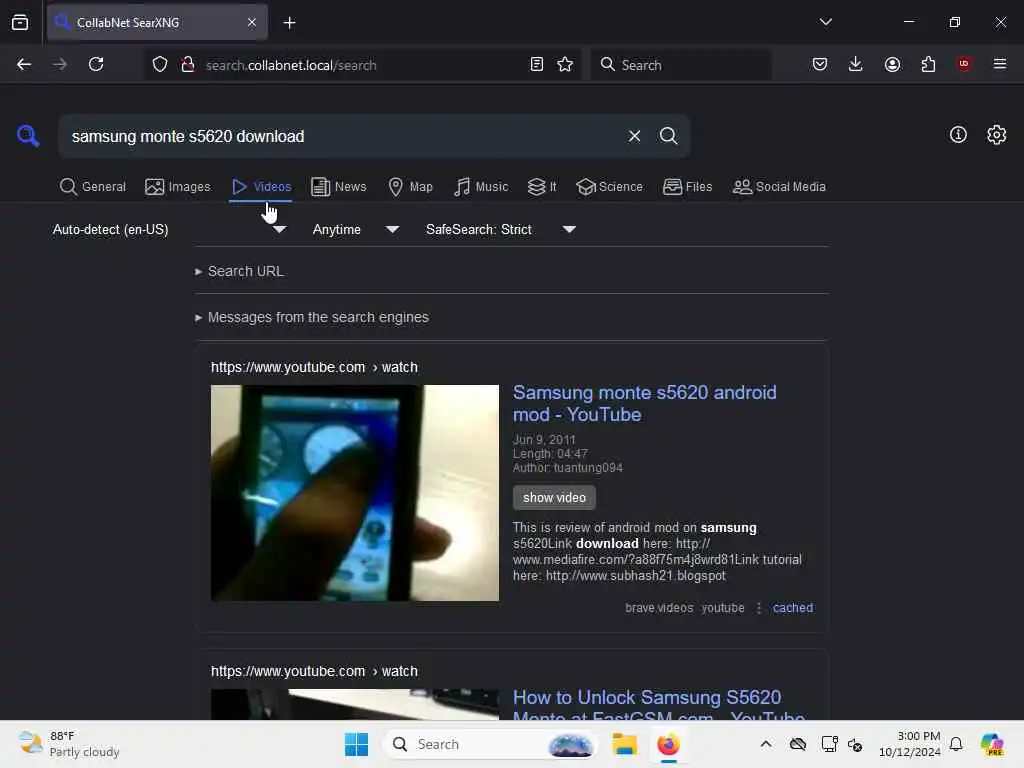Switch to the Music category tab
Image resolution: width=1024 pixels, height=768 pixels.
(x=481, y=187)
